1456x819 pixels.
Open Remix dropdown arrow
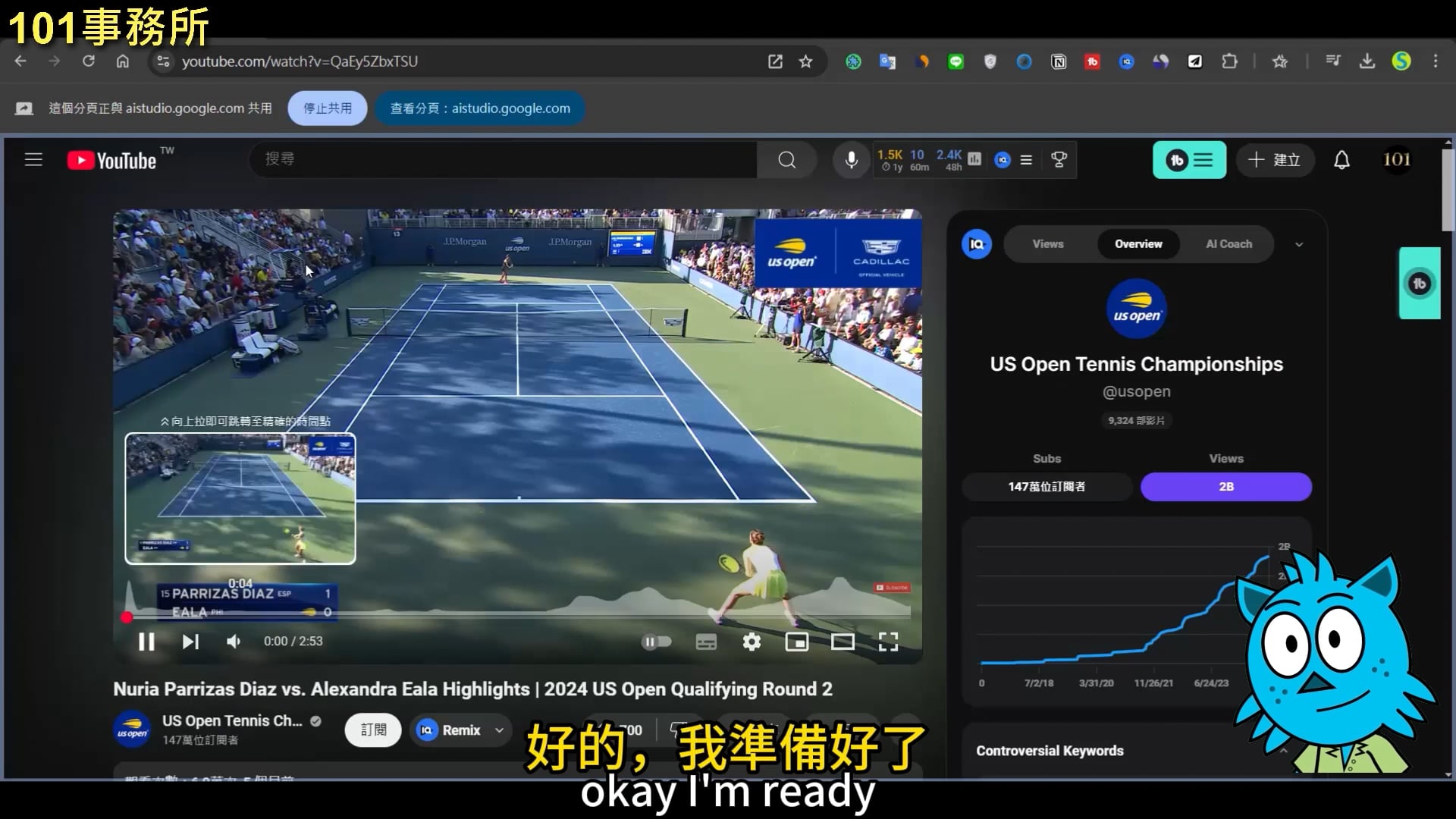point(499,730)
